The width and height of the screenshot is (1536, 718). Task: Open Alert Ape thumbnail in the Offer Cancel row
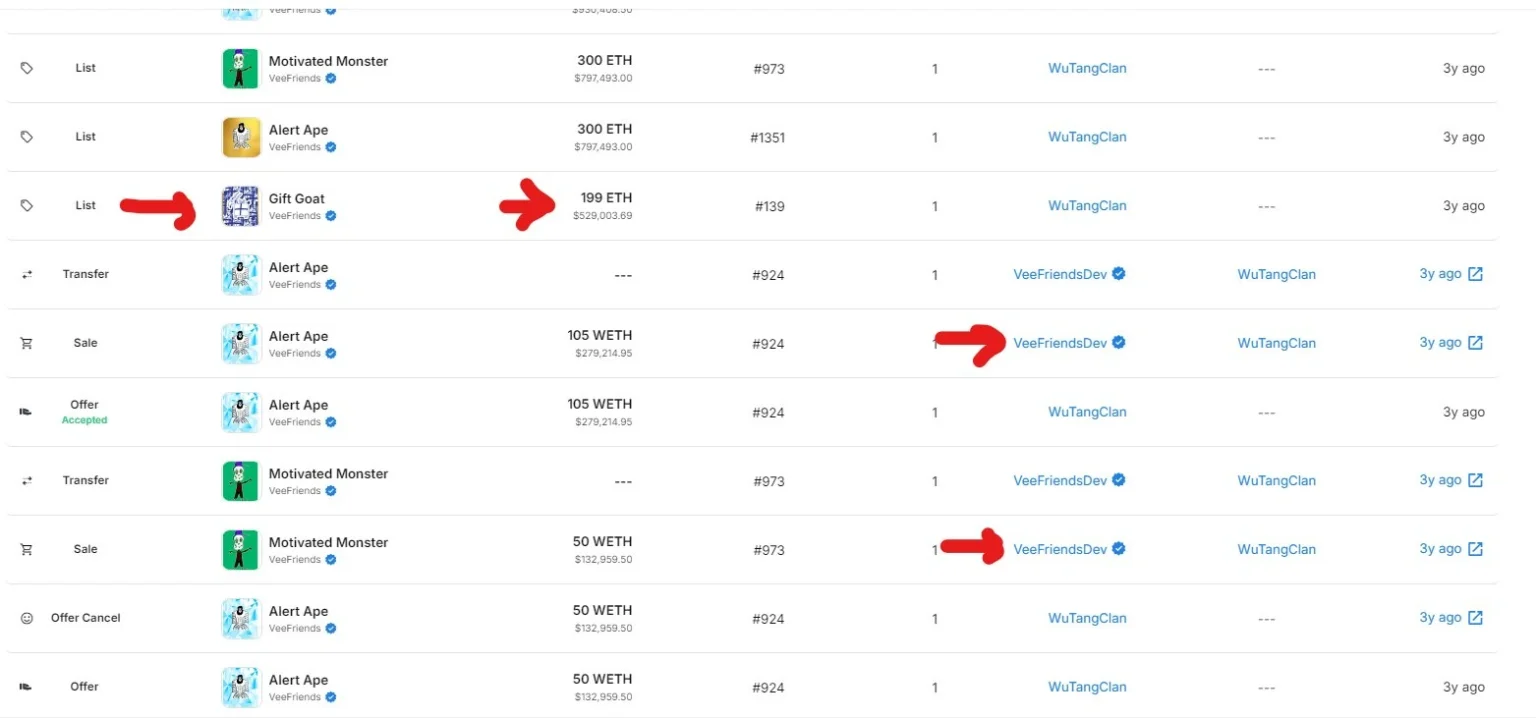click(241, 618)
